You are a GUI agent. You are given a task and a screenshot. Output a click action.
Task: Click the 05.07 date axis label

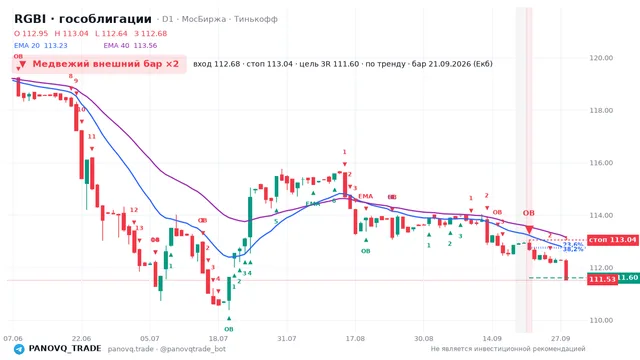[150, 338]
